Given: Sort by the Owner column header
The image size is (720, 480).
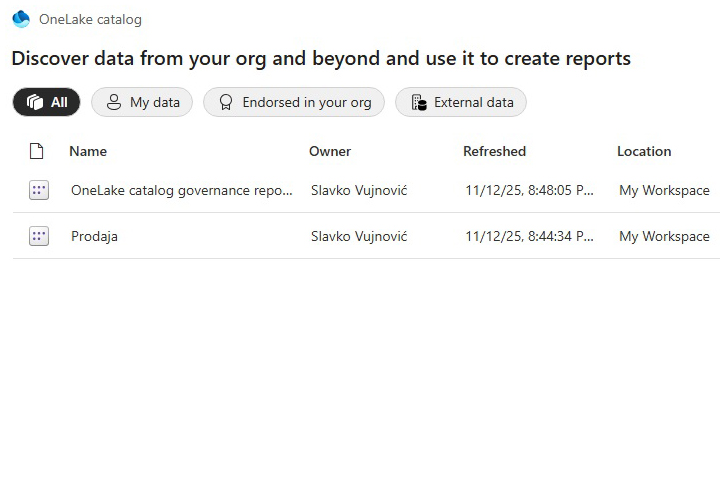Looking at the screenshot, I should coord(330,151).
